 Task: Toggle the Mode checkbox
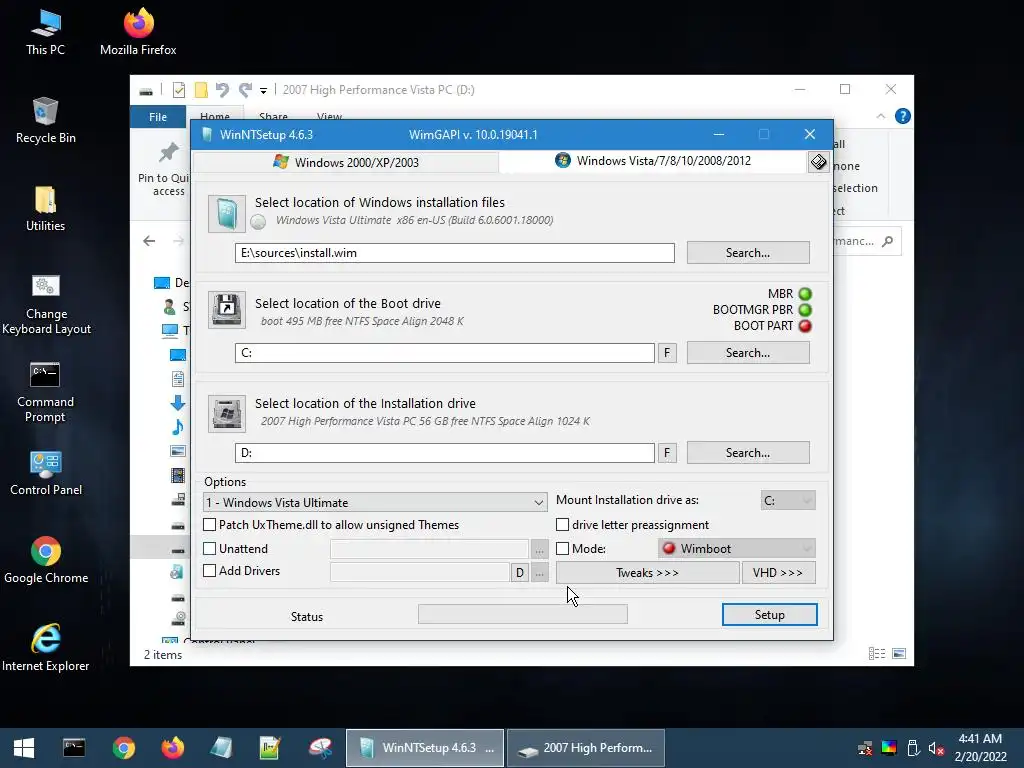(562, 549)
